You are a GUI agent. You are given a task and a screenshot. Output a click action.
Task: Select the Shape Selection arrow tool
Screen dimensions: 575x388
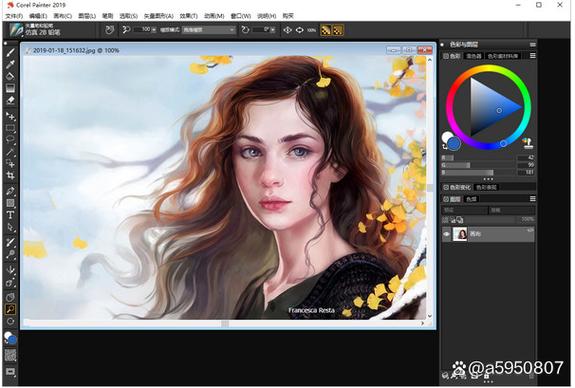[x=10, y=227]
